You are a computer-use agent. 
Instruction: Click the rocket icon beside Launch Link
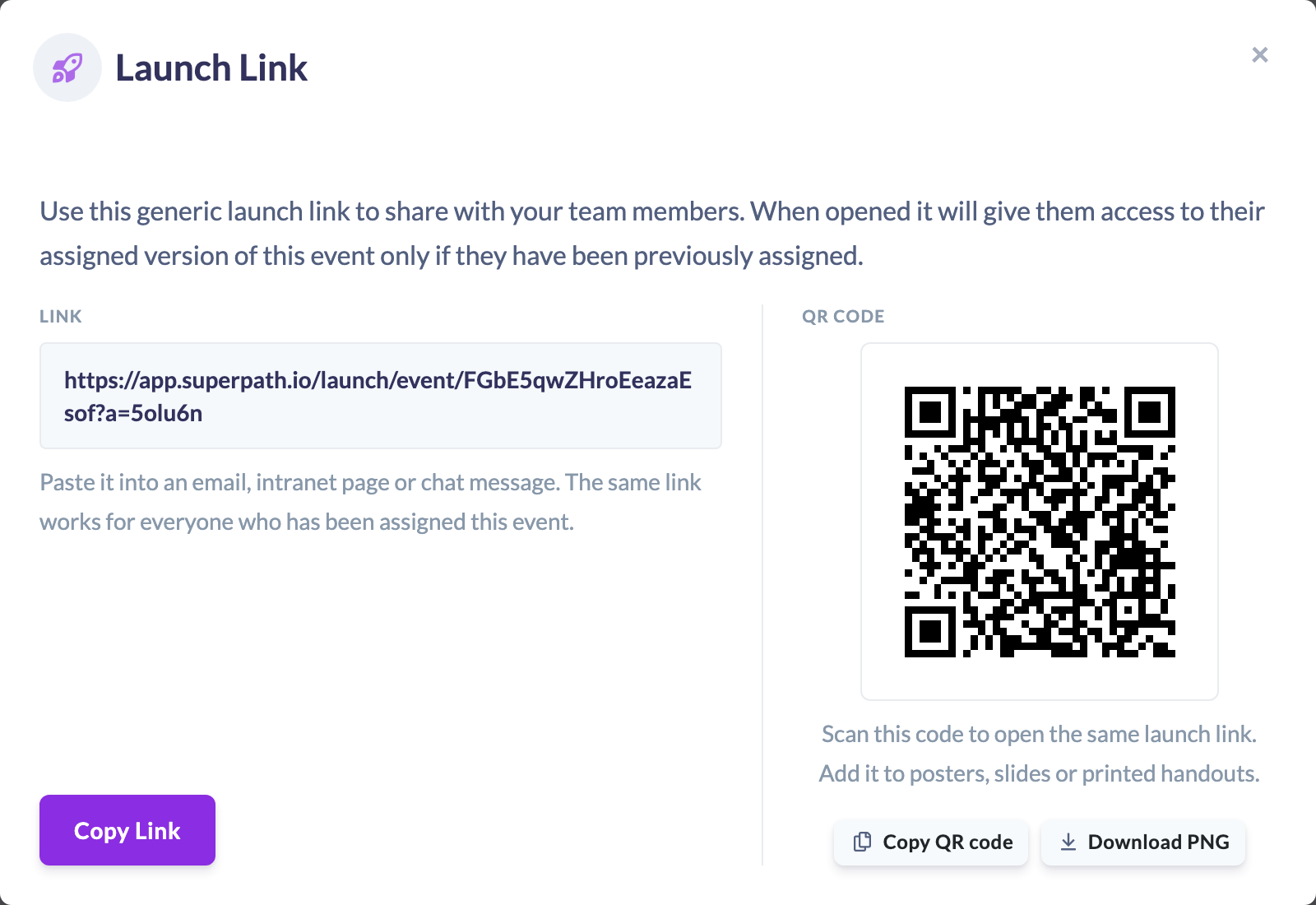pos(67,67)
